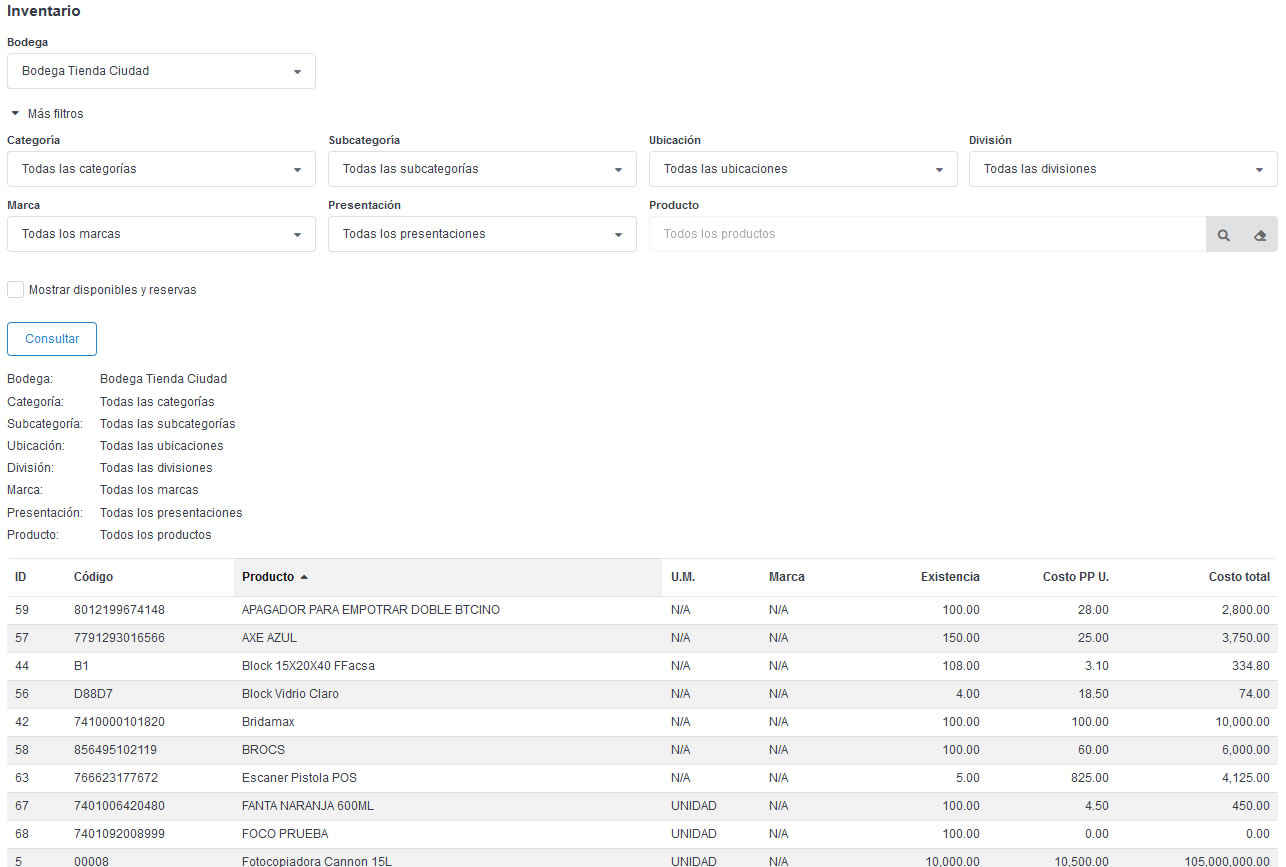Open the División dropdown

[1122, 169]
